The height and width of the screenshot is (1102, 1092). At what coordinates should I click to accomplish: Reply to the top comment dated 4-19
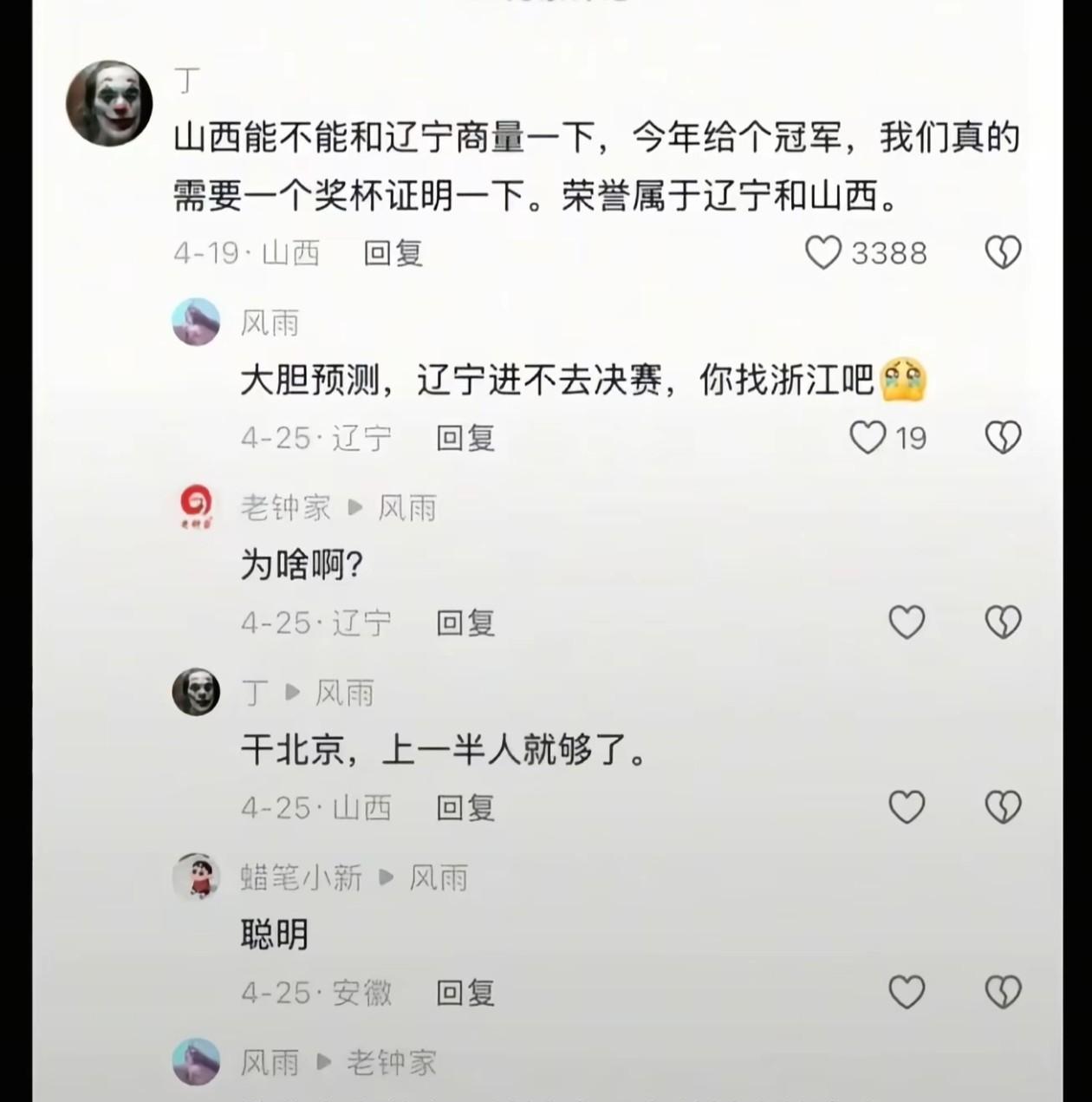click(393, 252)
